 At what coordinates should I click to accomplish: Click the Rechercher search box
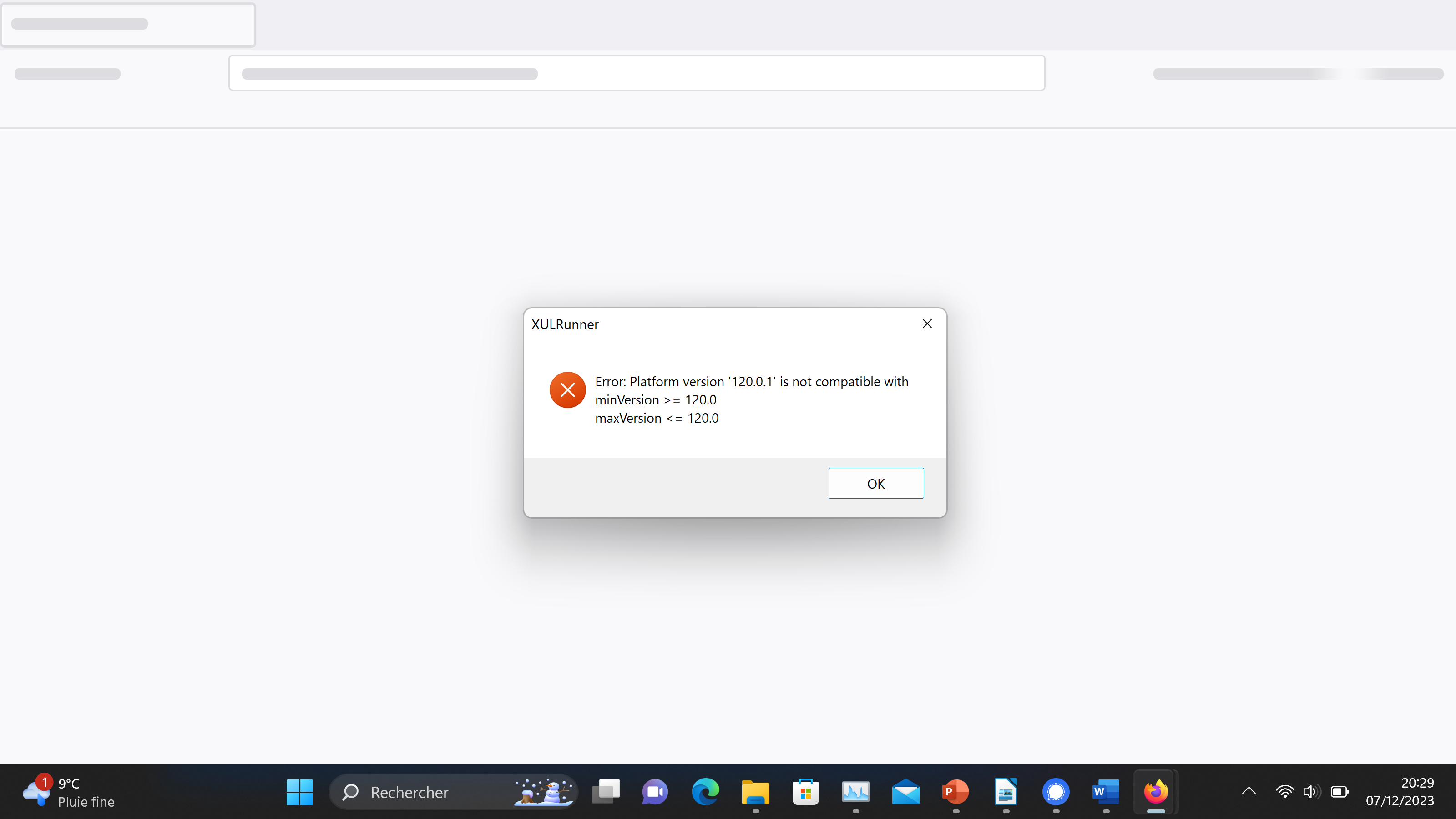452,792
